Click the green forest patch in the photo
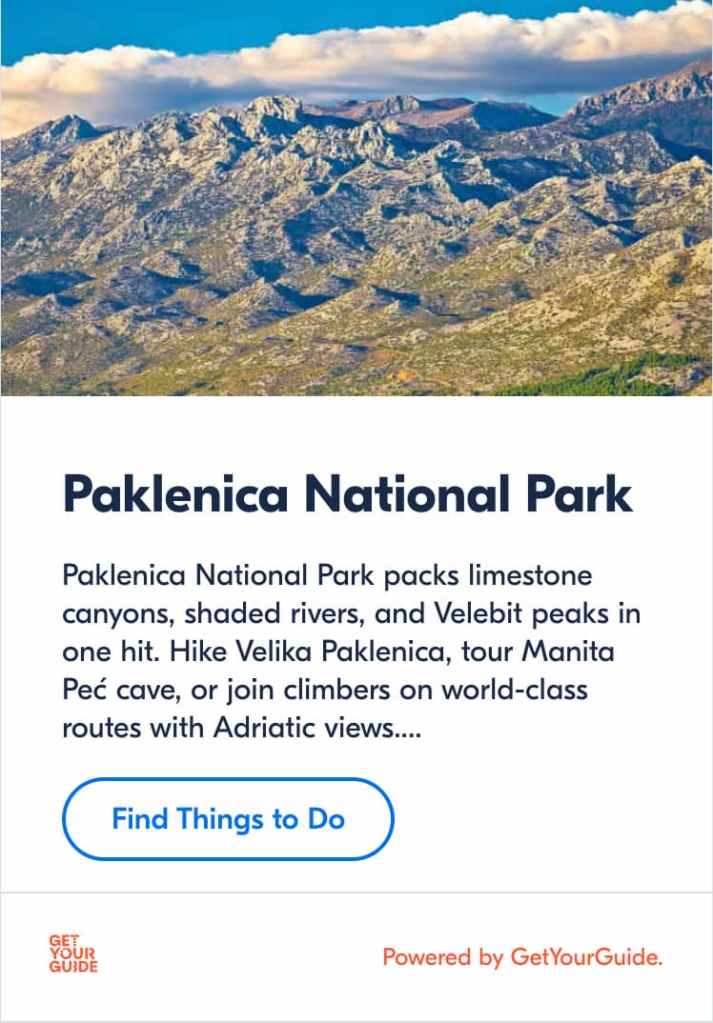The width and height of the screenshot is (713, 1023). point(610,375)
